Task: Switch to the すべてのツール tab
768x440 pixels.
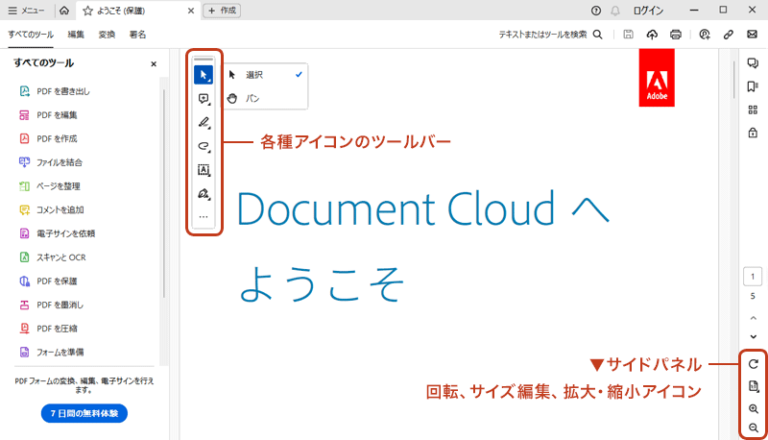Action: [31, 34]
